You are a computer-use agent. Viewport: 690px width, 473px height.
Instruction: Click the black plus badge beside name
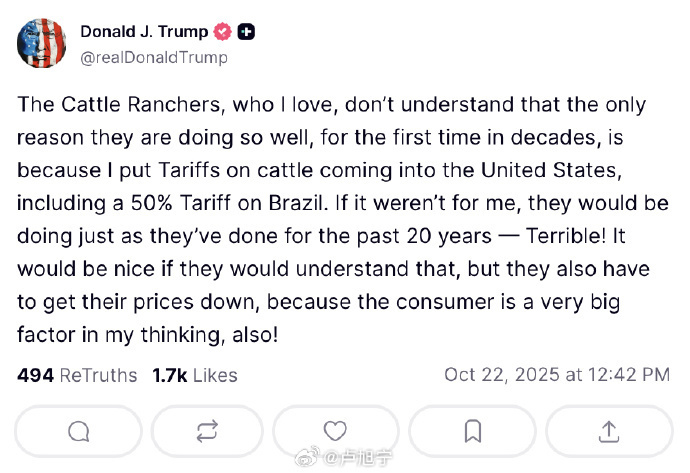coord(246,32)
